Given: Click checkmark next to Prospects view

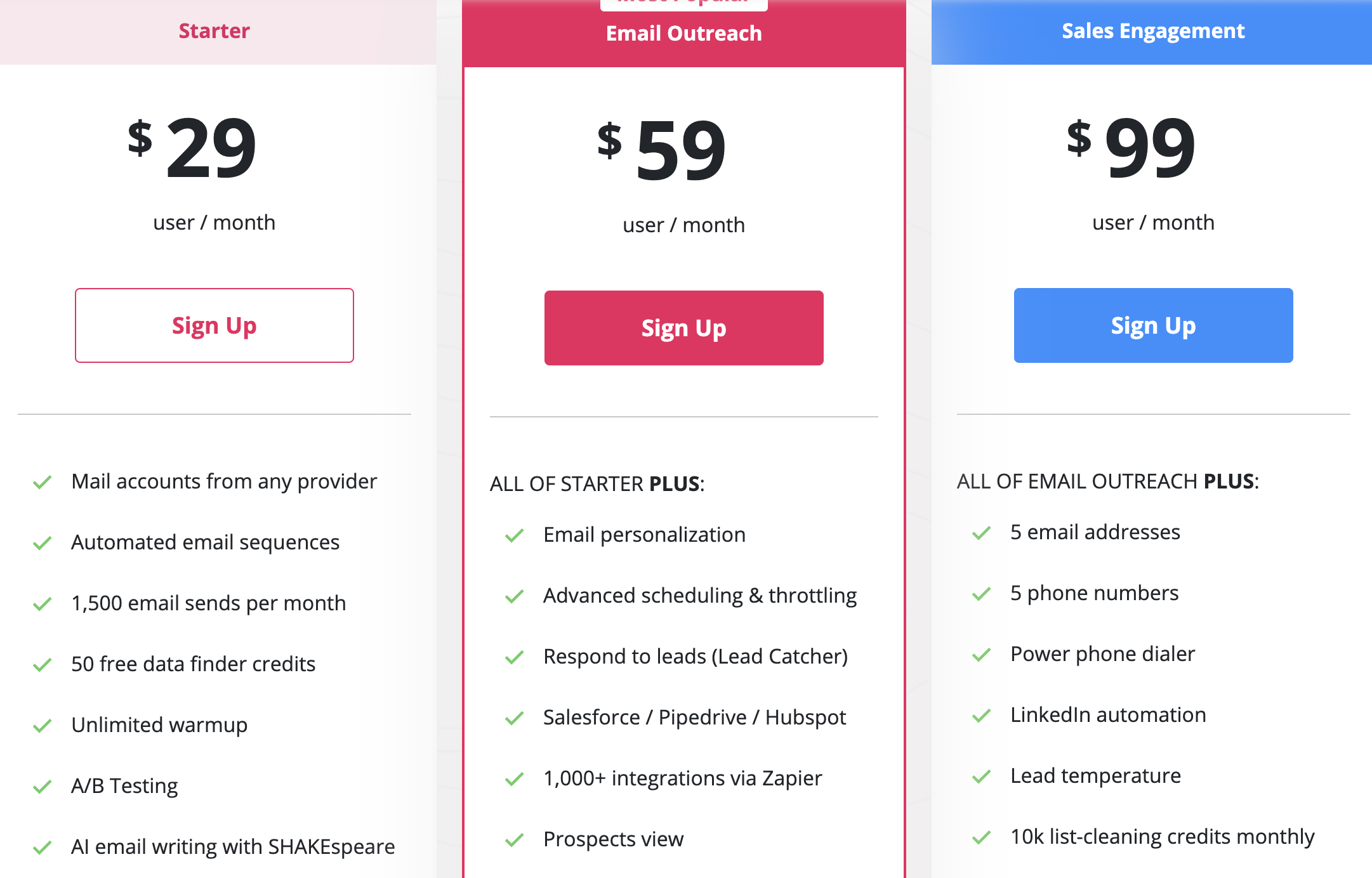Looking at the screenshot, I should click(514, 840).
